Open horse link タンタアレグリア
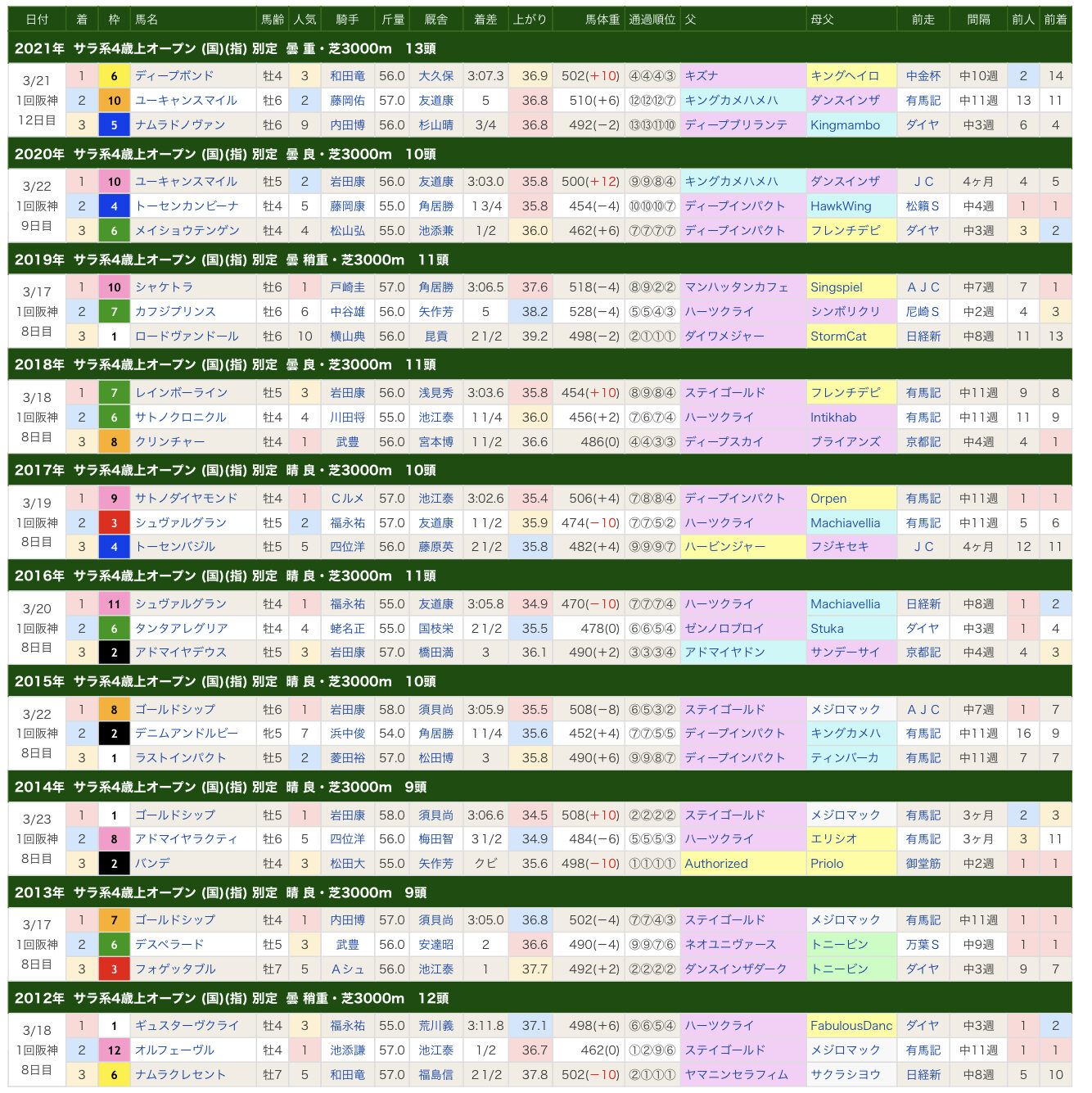The image size is (1092, 1093). pos(181,629)
